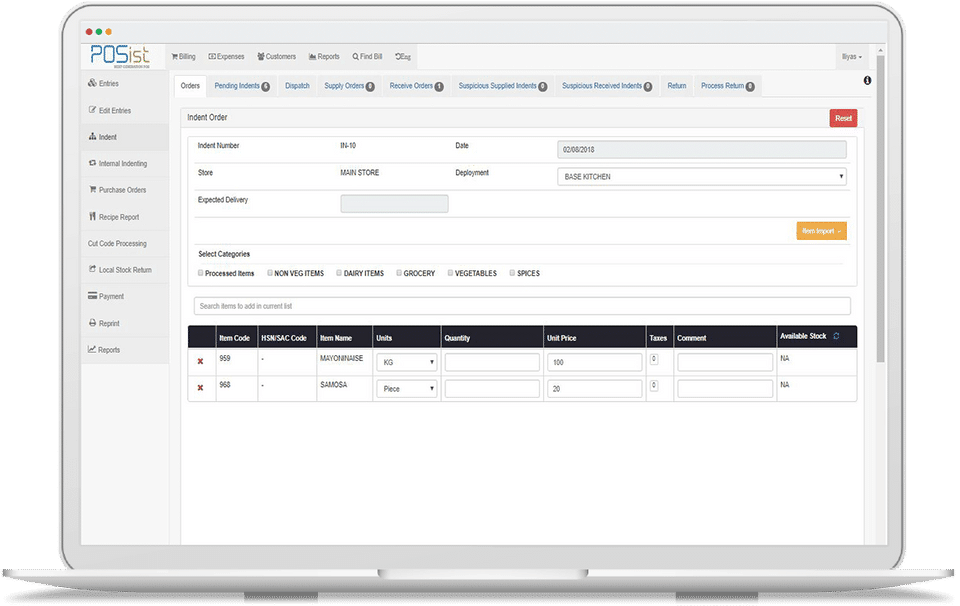Viewport: 960px width, 606px height.
Task: Open Suspicious Supplied Indents tab
Action: tap(503, 86)
